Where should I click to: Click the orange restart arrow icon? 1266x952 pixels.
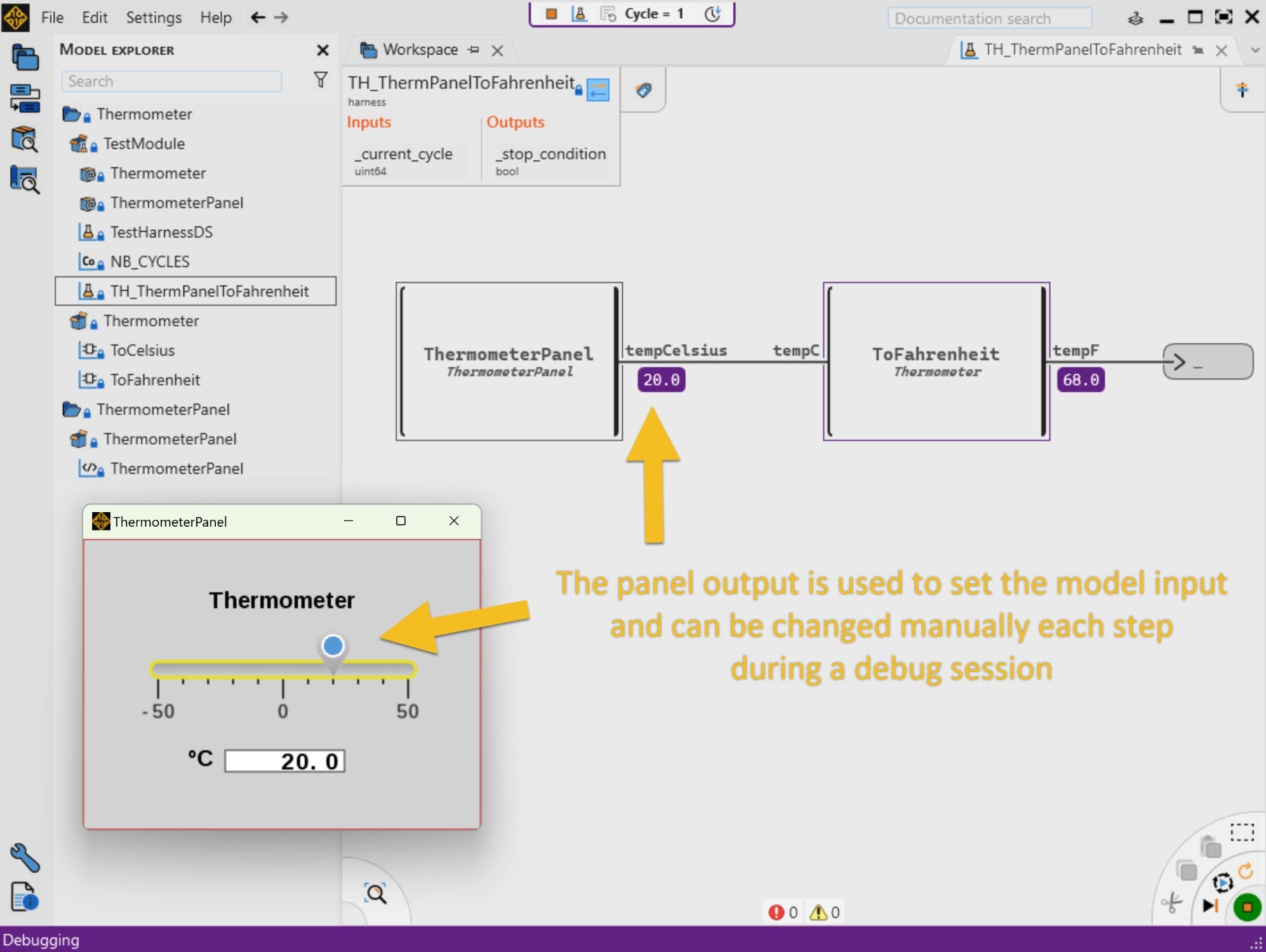tap(1245, 871)
